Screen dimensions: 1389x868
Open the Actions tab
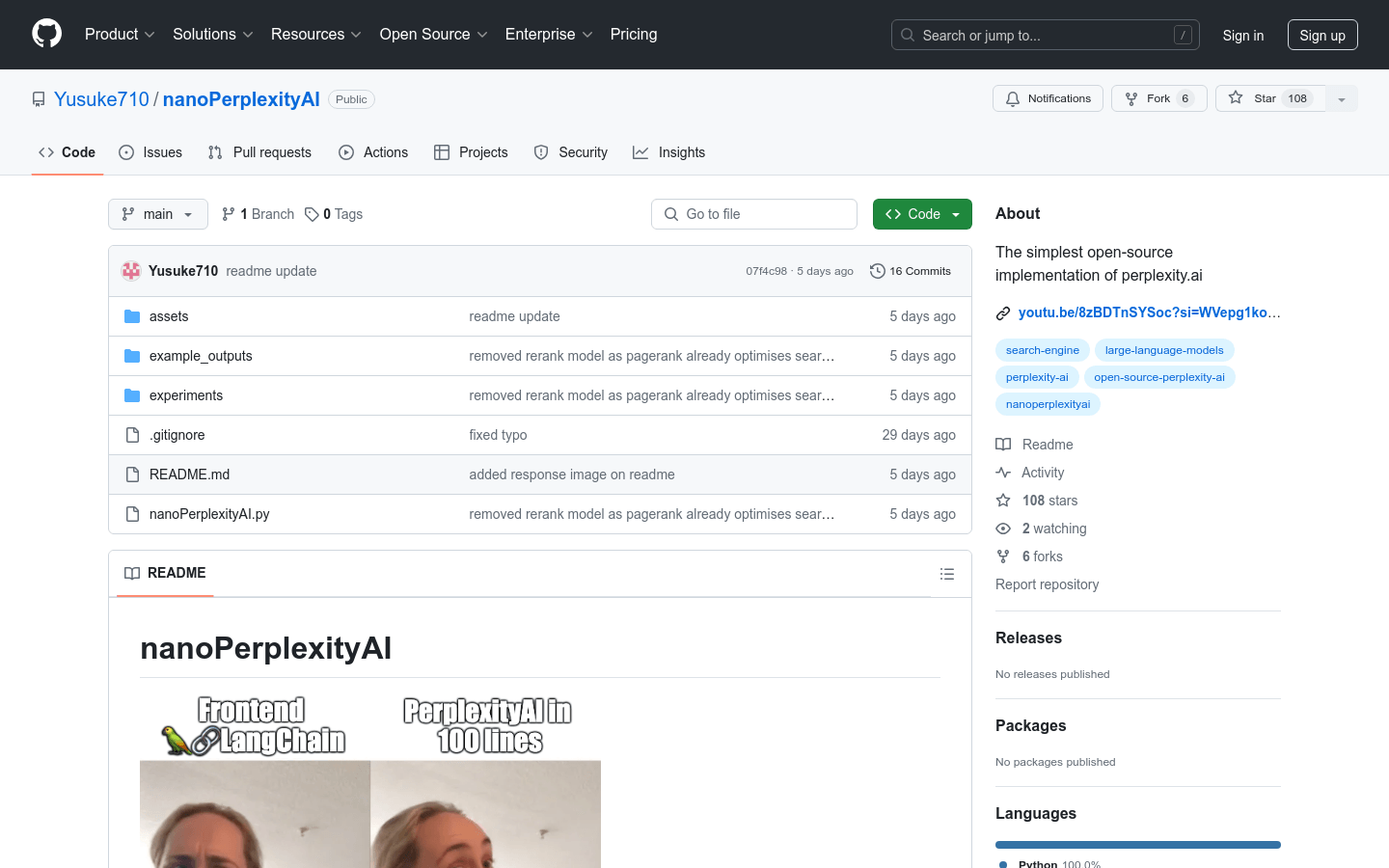[x=373, y=152]
